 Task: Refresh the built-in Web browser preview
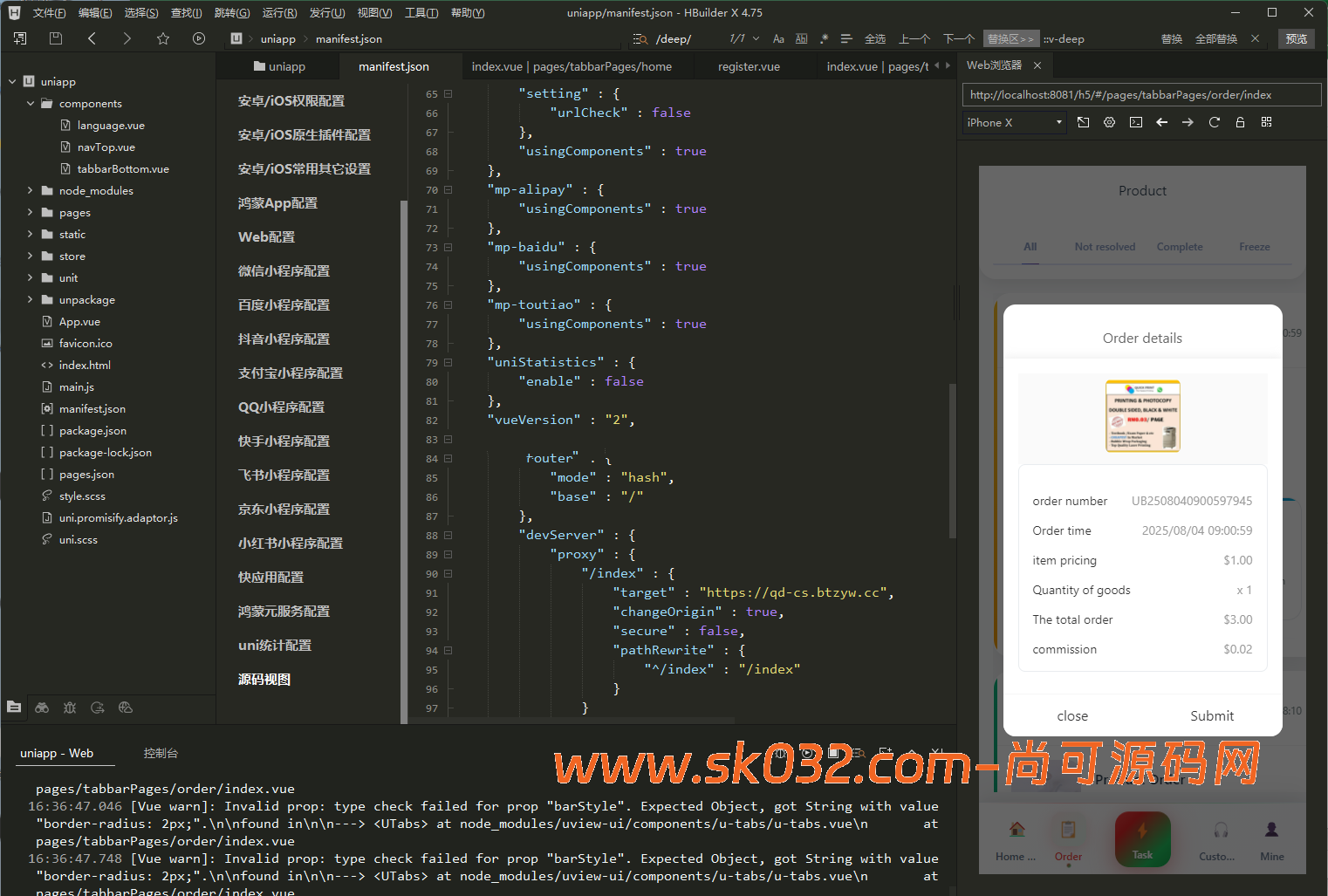coord(1214,123)
